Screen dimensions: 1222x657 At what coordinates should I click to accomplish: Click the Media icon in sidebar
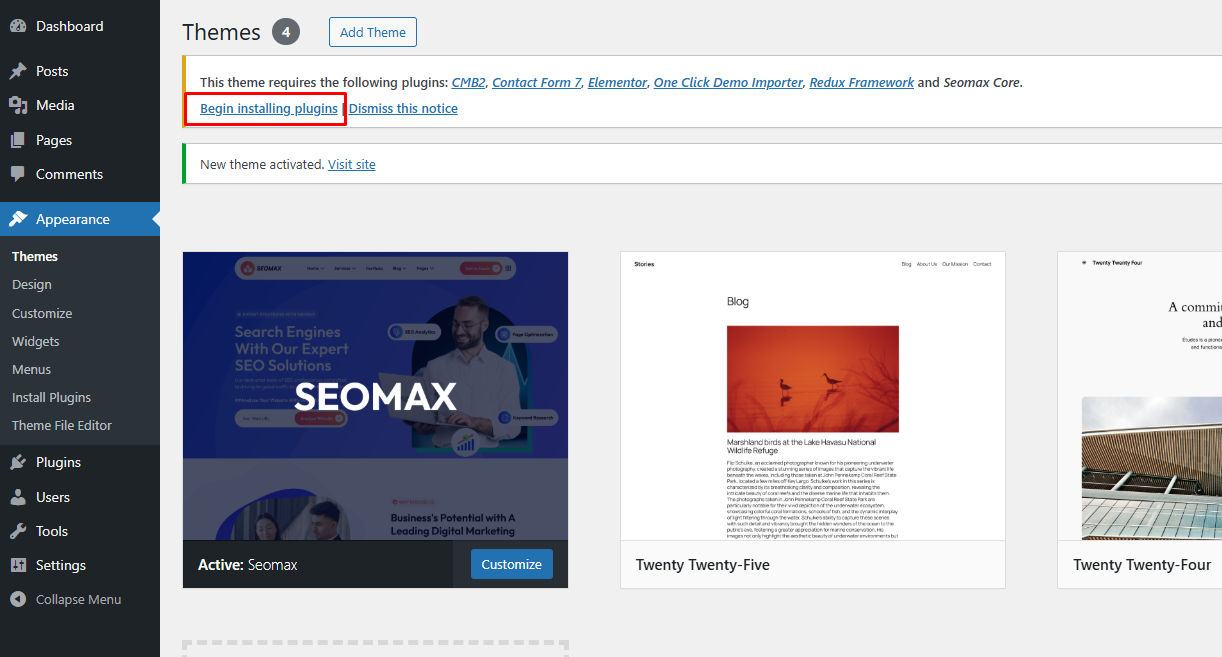(x=18, y=105)
